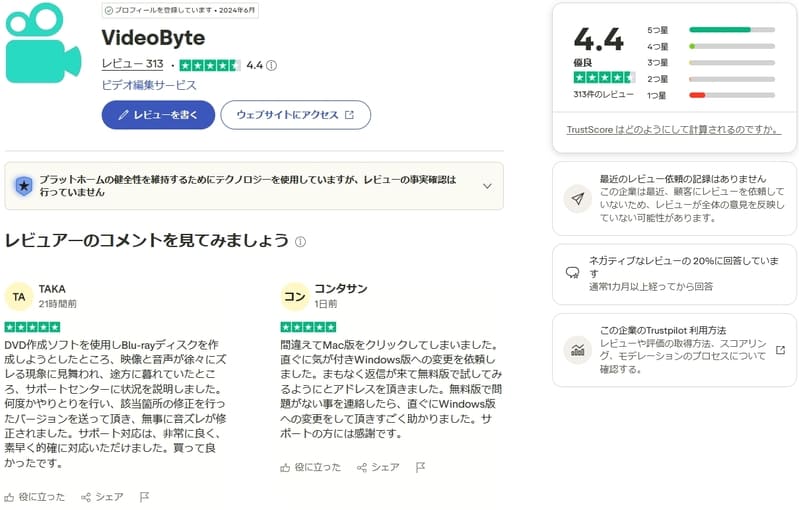Click the verified profile badge at top
The image size is (799, 510).
tap(180, 10)
